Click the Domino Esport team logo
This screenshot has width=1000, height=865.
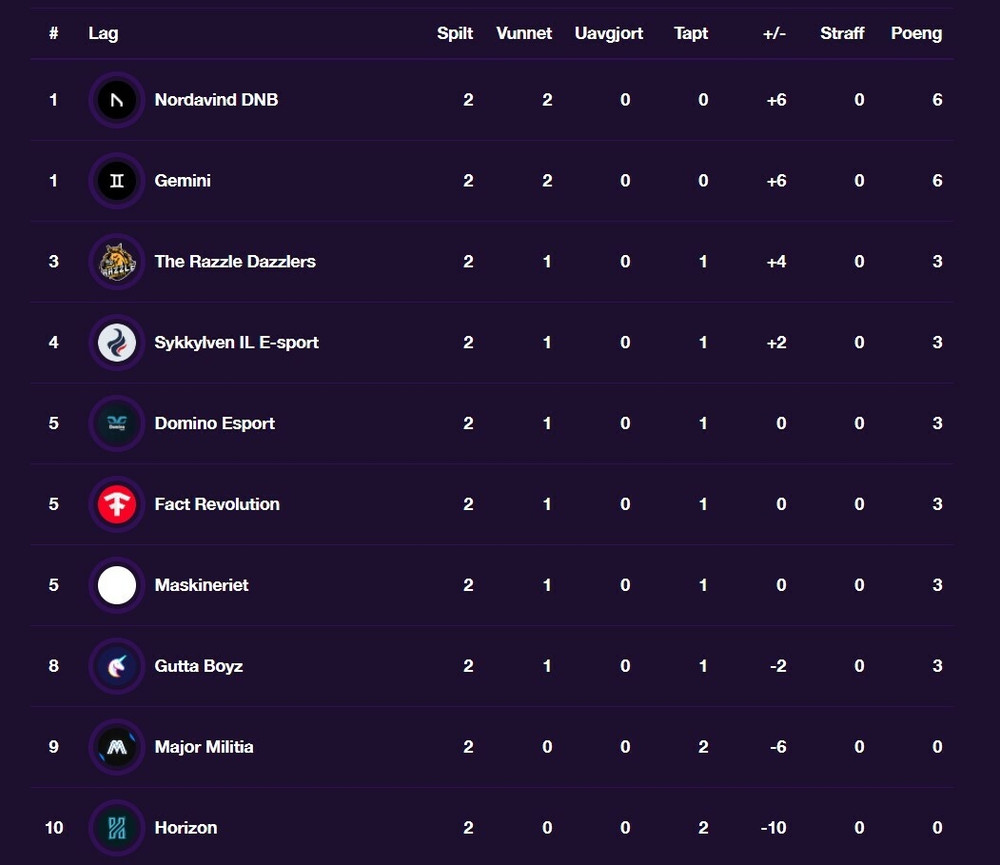point(117,424)
